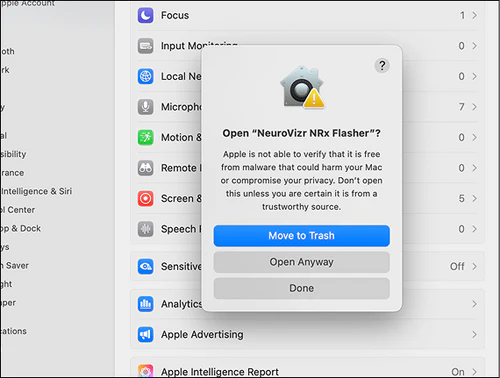
Task: Expand the Microphone row chevron showing 7
Action: coord(474,107)
